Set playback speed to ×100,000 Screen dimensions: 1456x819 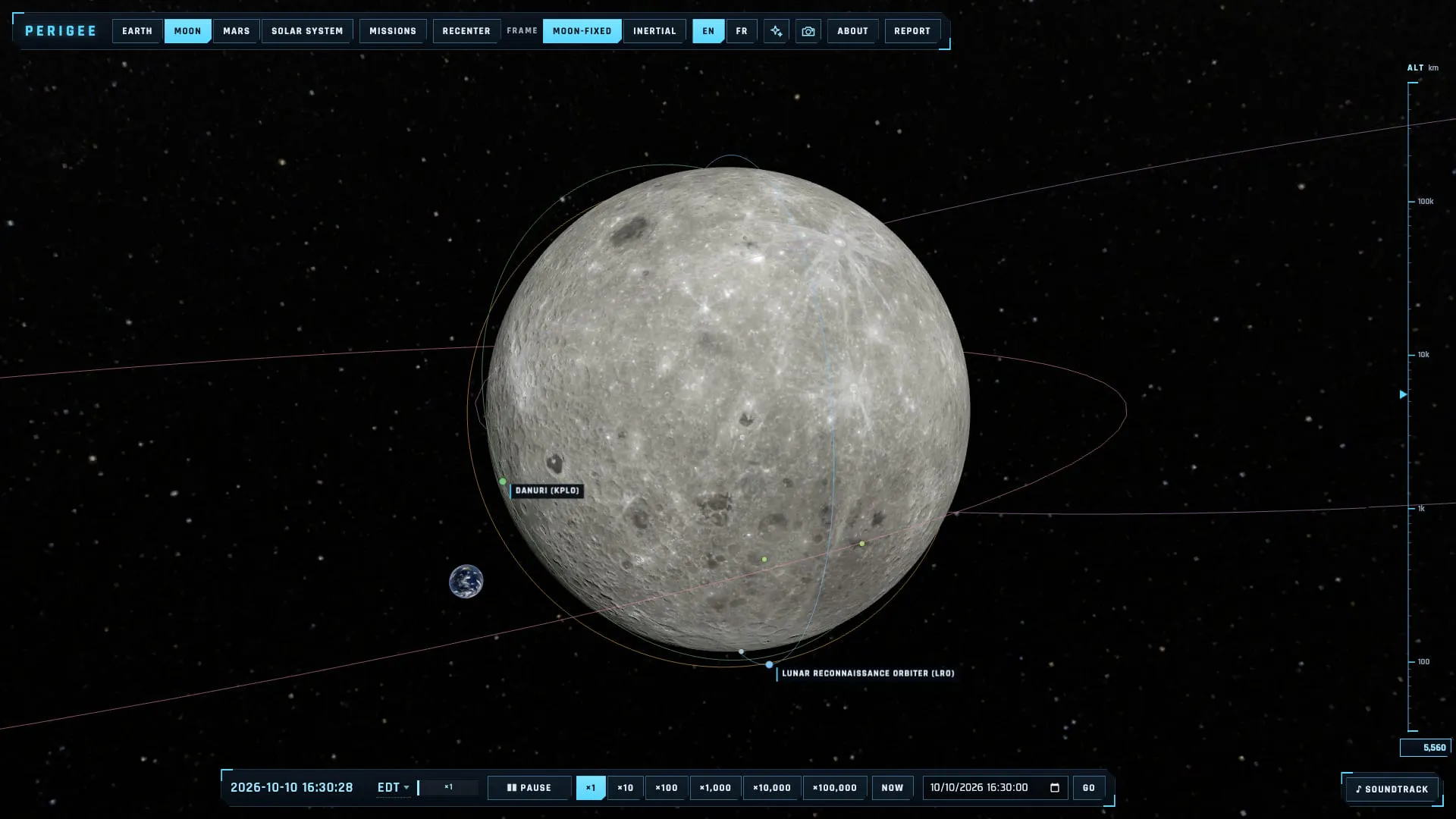(x=835, y=788)
